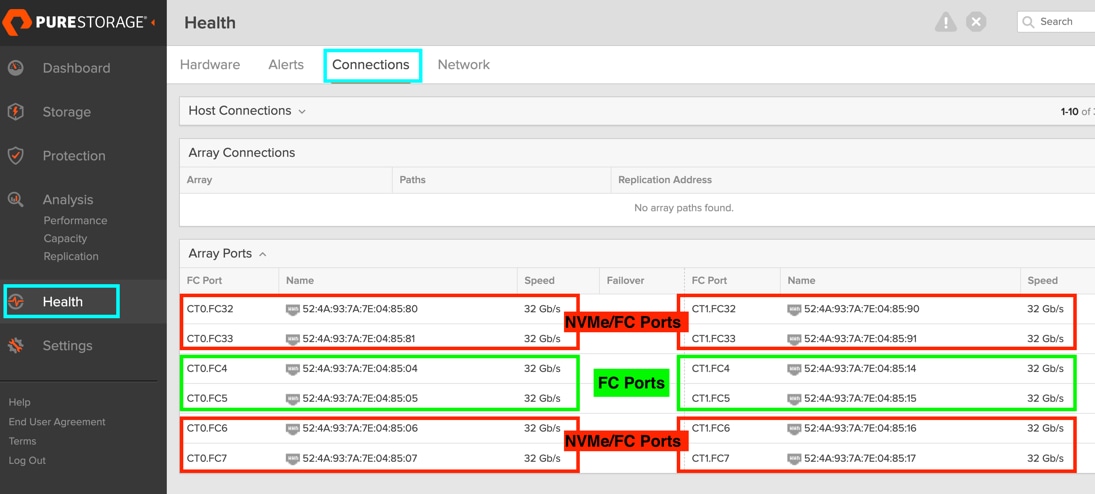The width and height of the screenshot is (1095, 494).
Task: Switch to the Hardware tab
Action: pos(210,64)
